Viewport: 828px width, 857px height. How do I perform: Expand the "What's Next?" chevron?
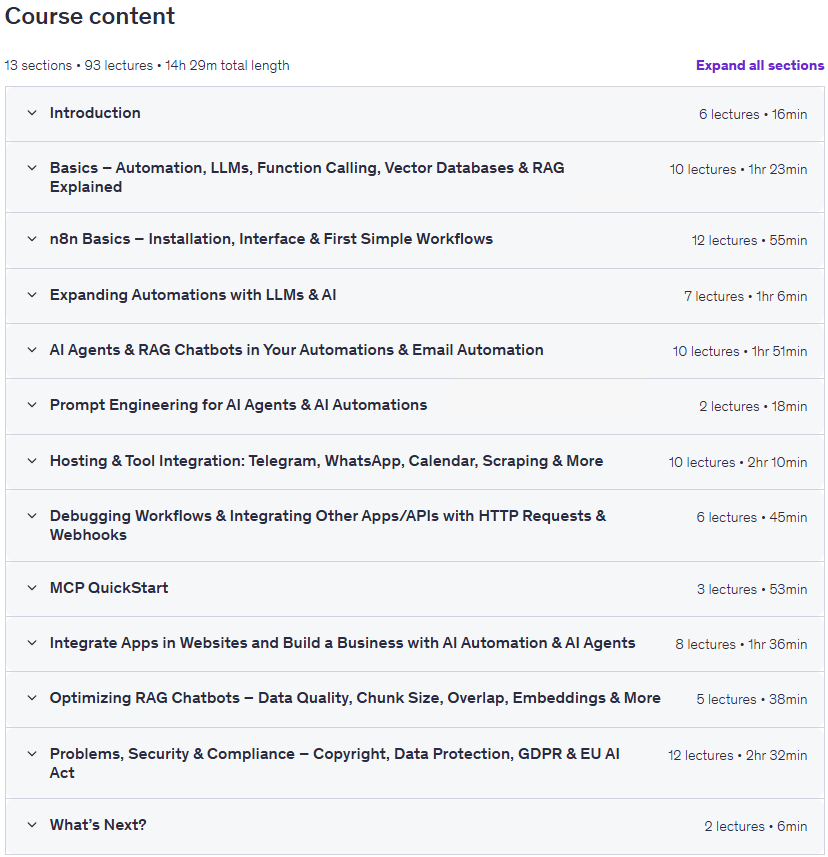coord(32,825)
